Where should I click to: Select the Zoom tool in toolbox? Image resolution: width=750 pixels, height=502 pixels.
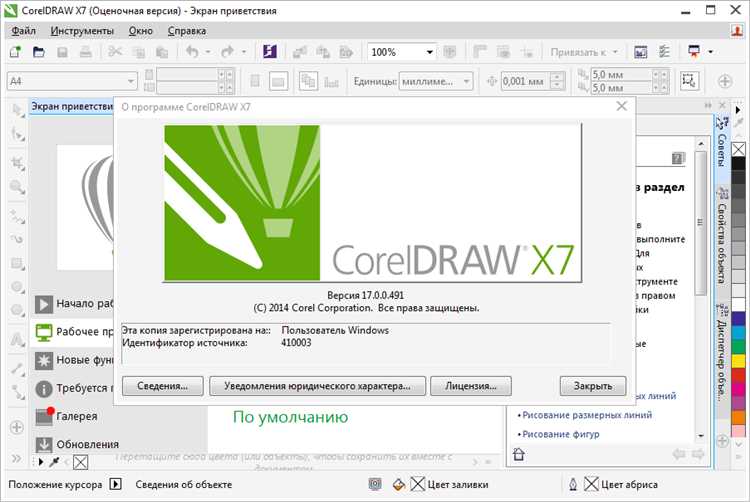[18, 187]
